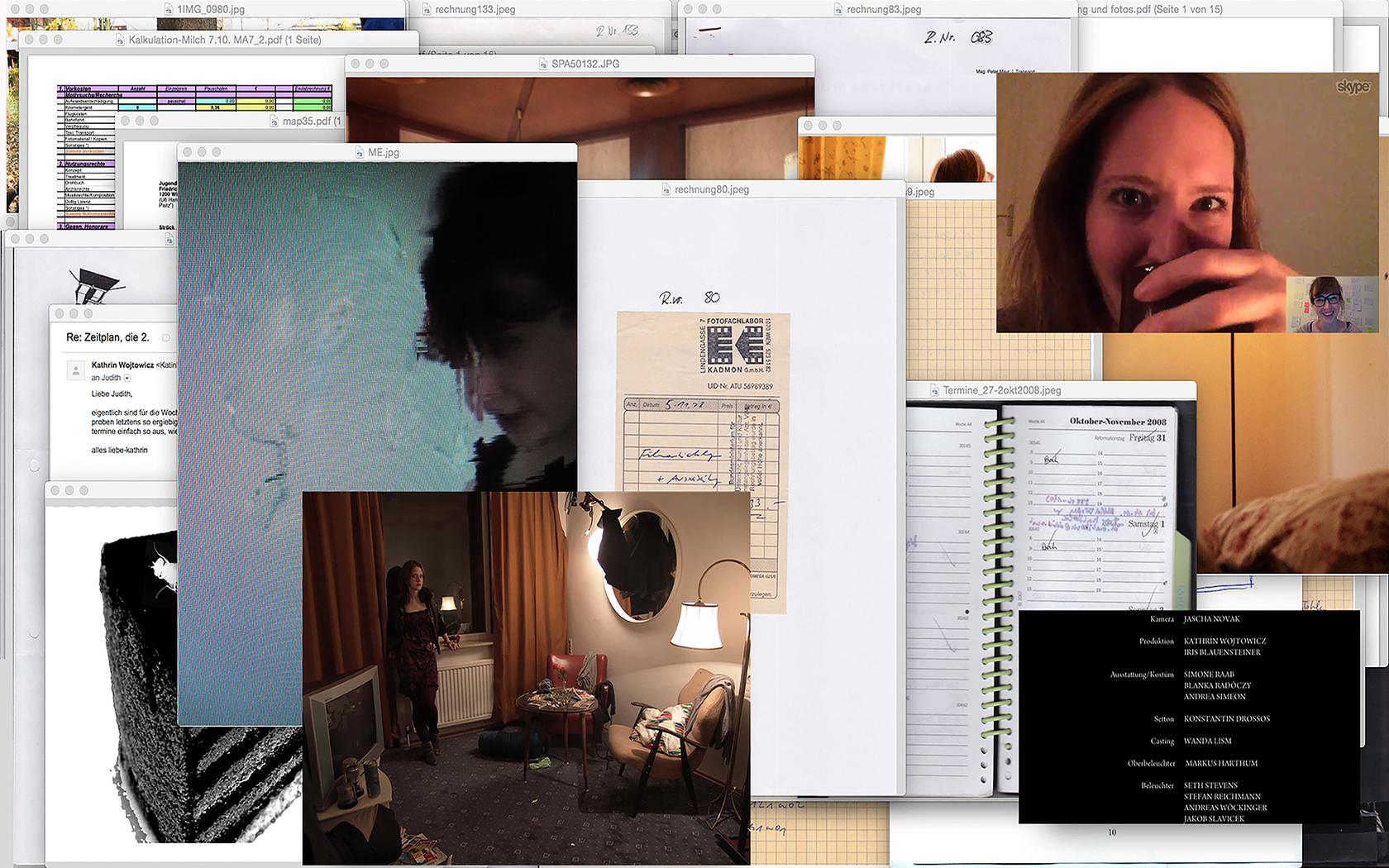1389x868 pixels.
Task: Click 'Freitag 31' in the planner page
Action: click(x=1148, y=437)
